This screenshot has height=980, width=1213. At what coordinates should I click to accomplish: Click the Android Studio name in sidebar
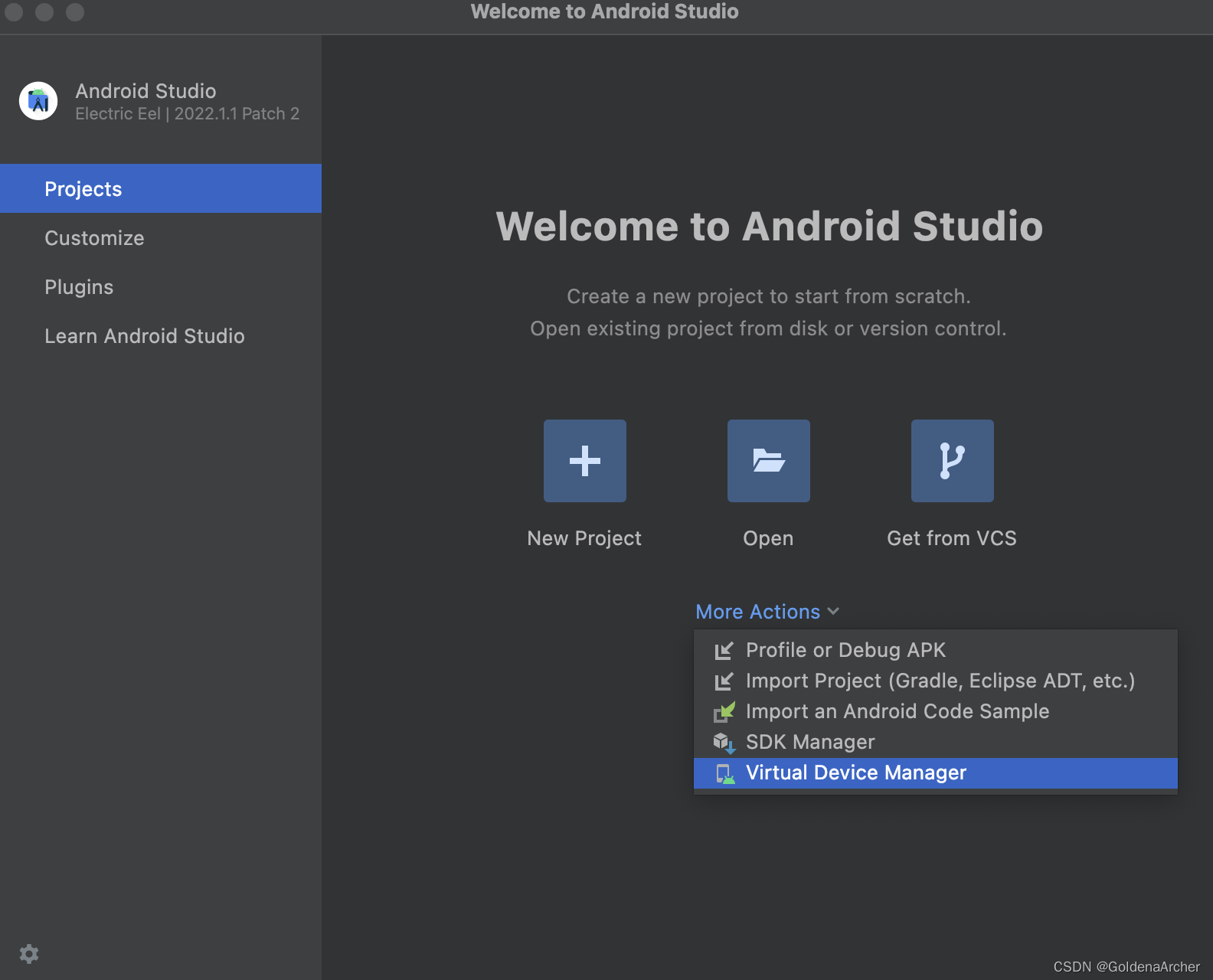(x=145, y=91)
